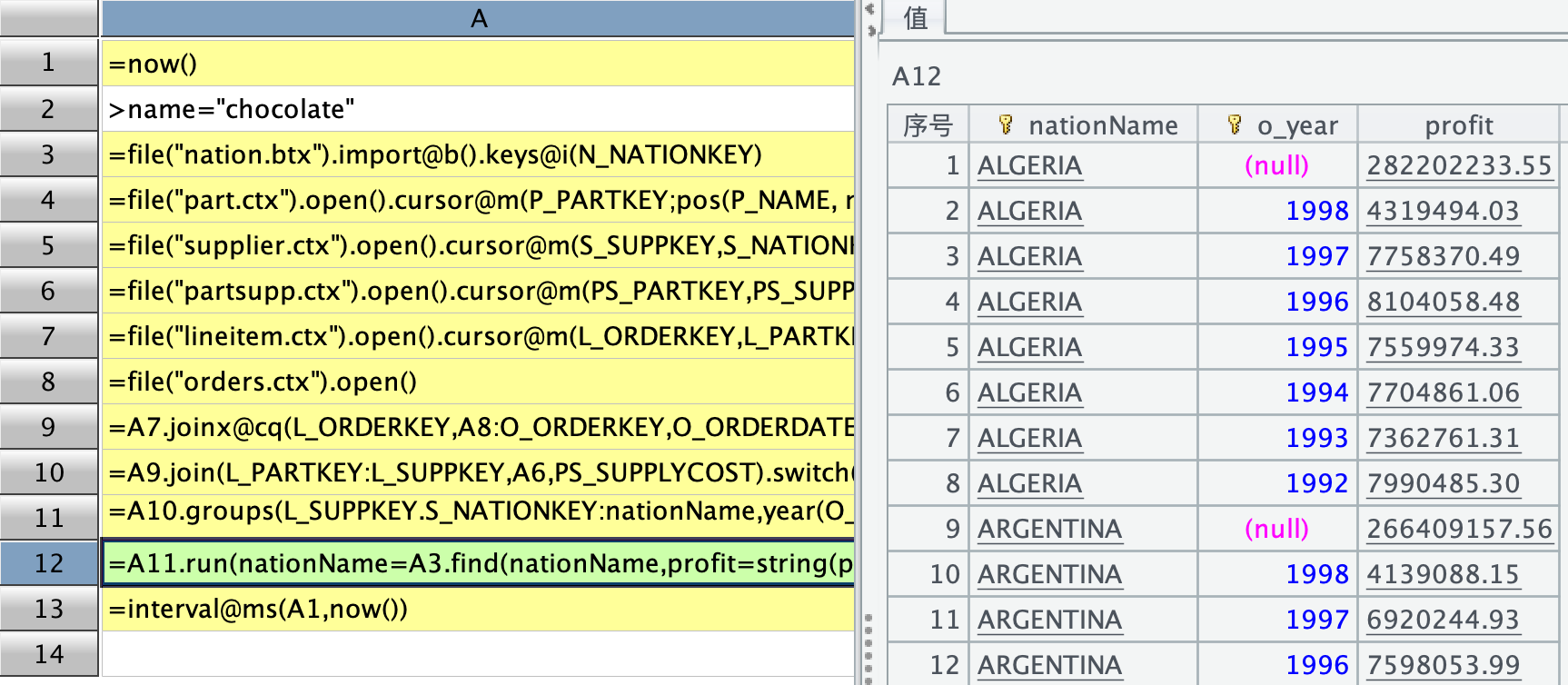Image resolution: width=1568 pixels, height=685 pixels.
Task: Click the profit column header
Action: tap(1459, 124)
